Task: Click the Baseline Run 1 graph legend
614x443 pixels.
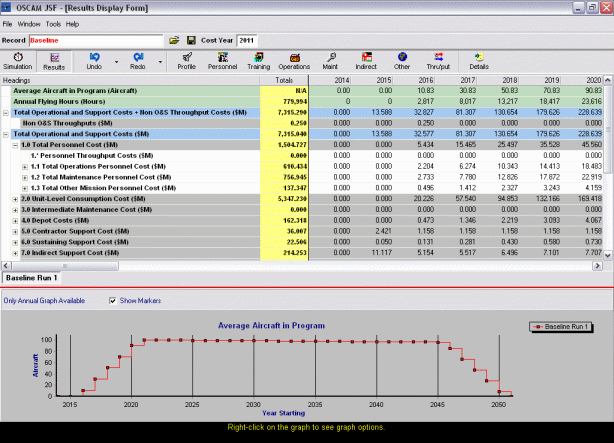Action: 561,327
